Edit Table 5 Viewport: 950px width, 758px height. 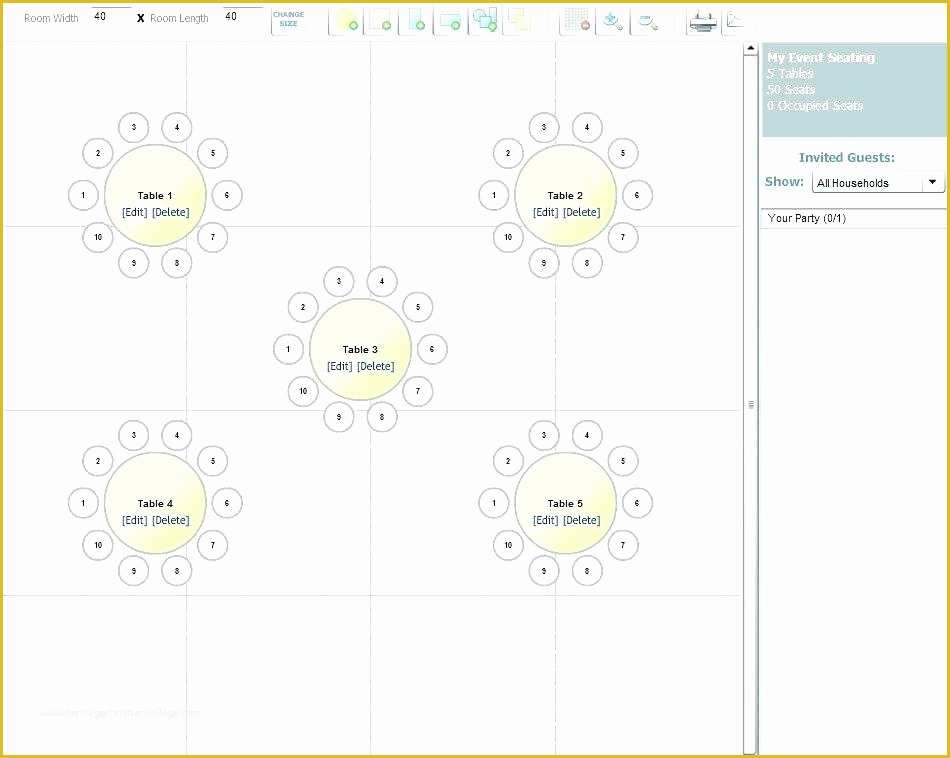(545, 520)
